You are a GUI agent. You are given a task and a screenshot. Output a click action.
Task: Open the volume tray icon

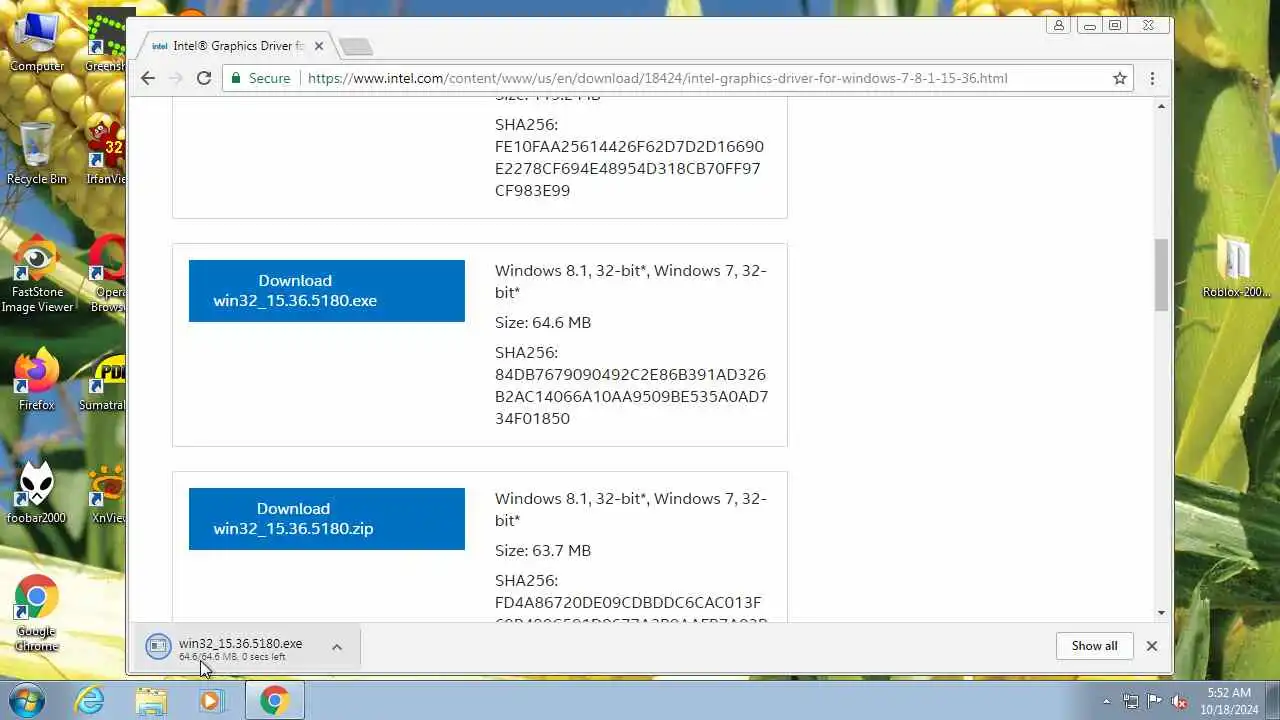pyautogui.click(x=1179, y=701)
